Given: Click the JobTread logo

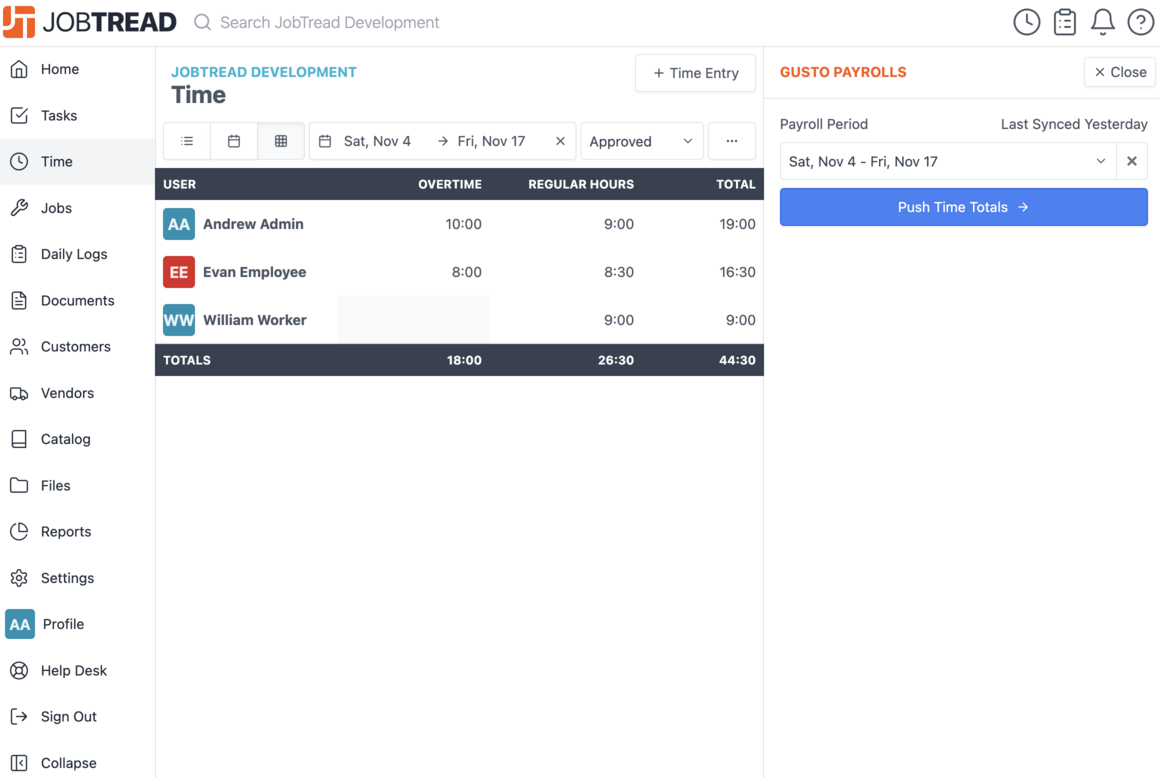Looking at the screenshot, I should (x=90, y=22).
